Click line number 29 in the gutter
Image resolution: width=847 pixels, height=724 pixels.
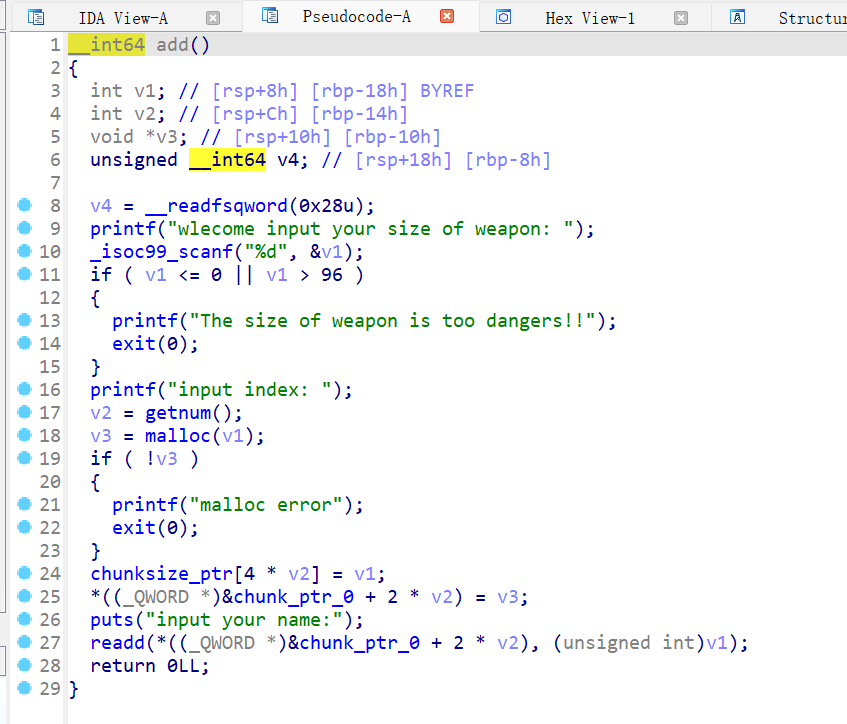(50, 688)
